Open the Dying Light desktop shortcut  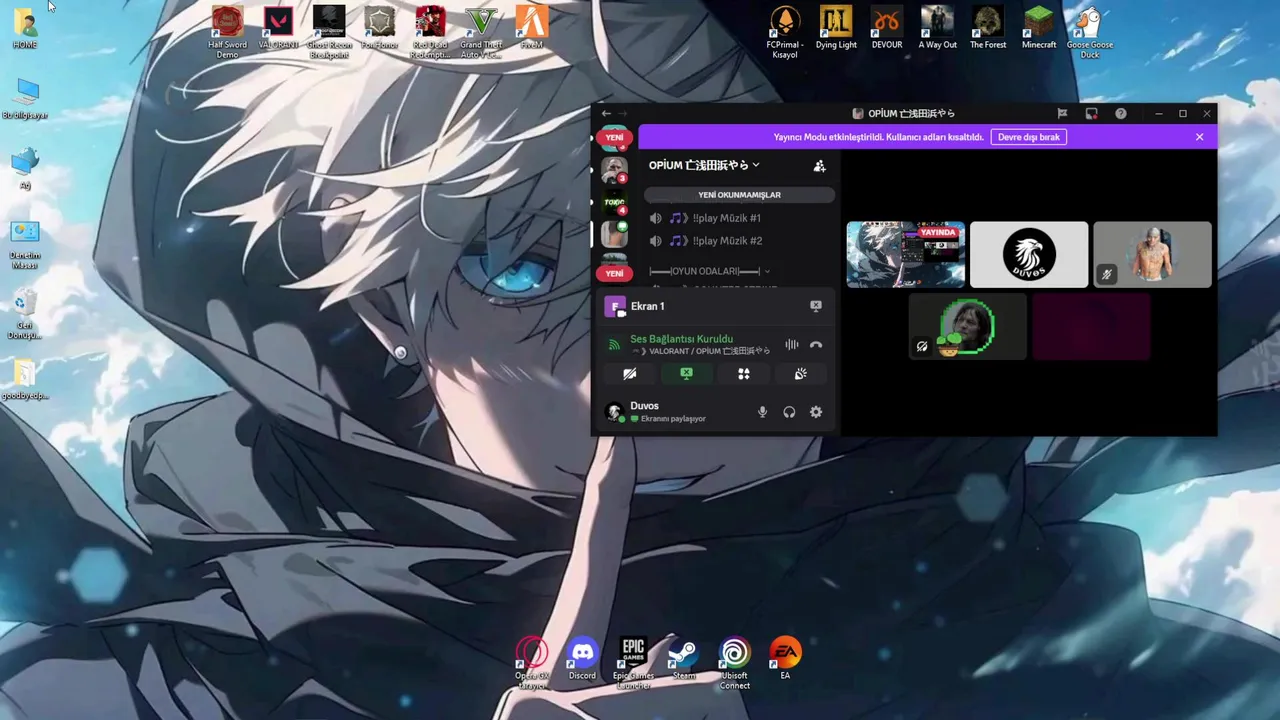coord(836,28)
